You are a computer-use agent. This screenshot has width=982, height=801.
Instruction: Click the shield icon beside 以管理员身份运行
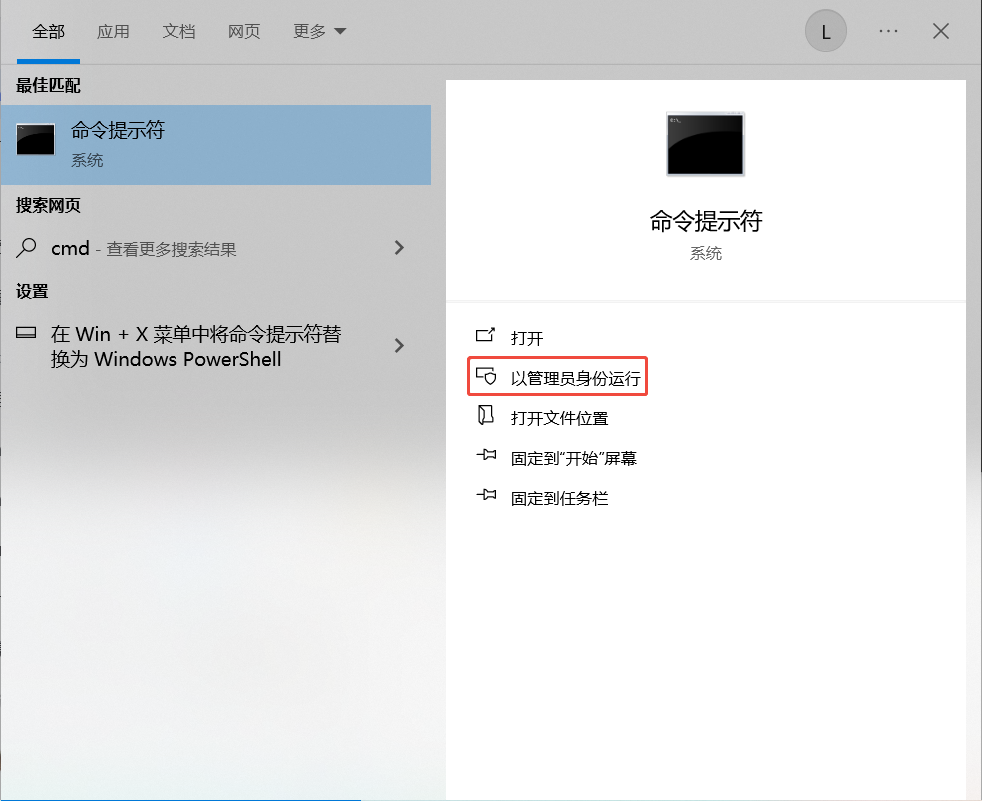coord(486,376)
